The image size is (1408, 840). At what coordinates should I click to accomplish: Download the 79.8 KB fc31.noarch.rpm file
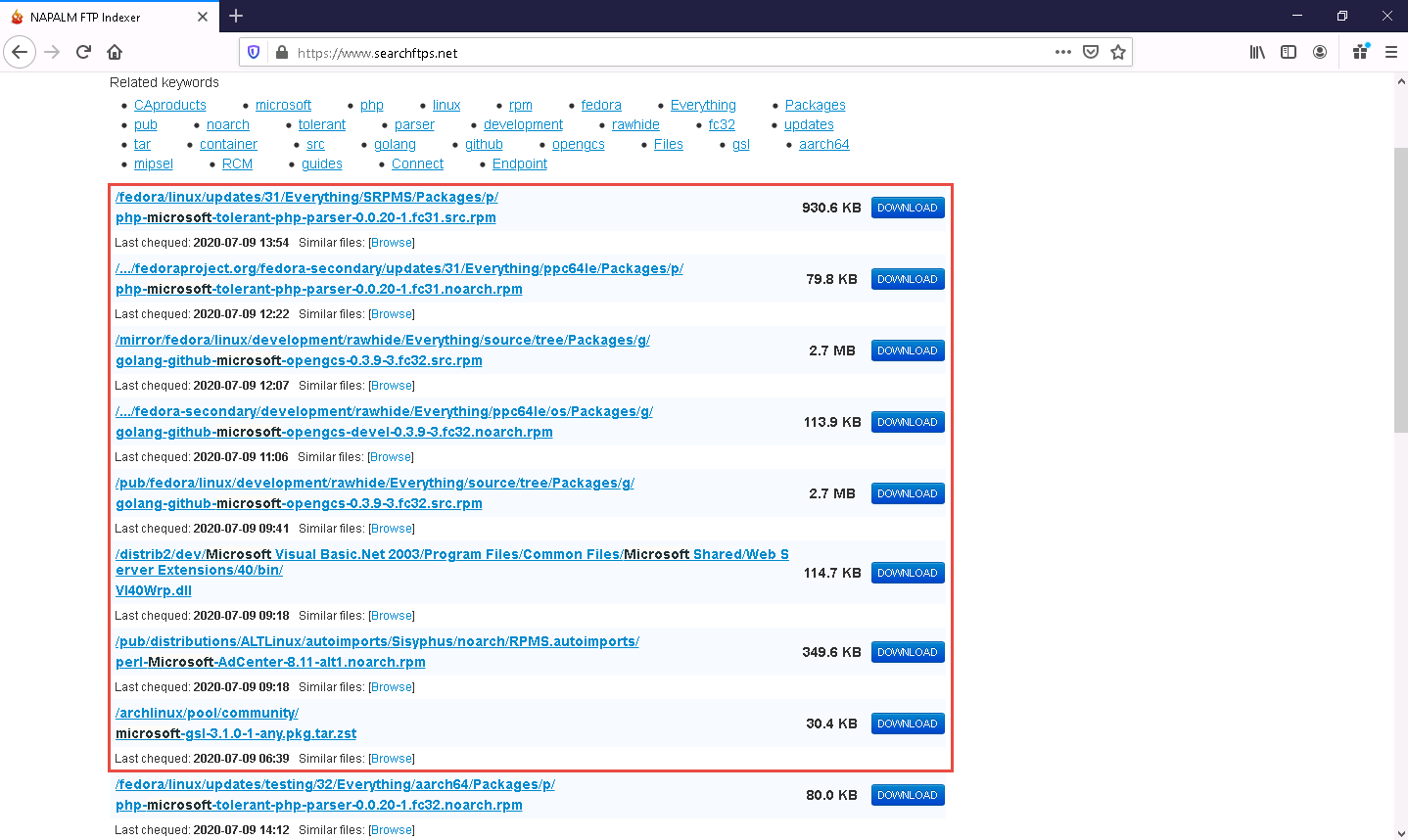point(908,279)
